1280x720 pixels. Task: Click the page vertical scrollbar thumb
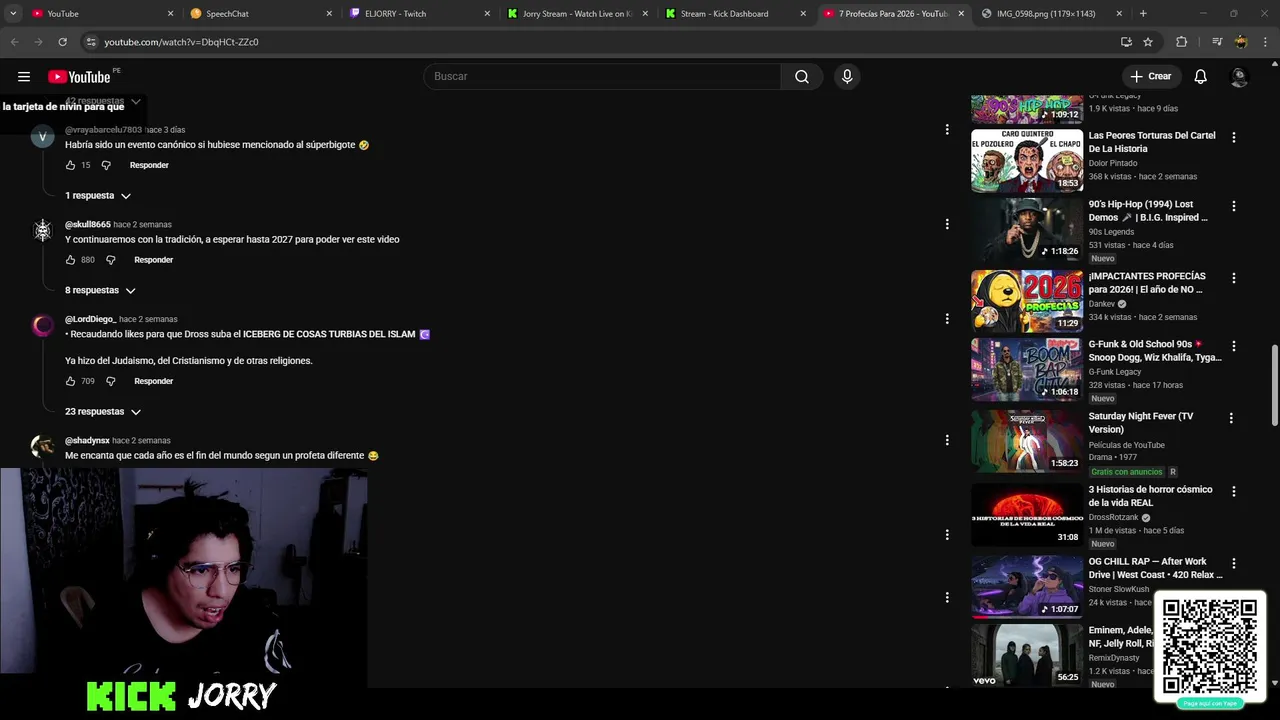click(x=1274, y=385)
